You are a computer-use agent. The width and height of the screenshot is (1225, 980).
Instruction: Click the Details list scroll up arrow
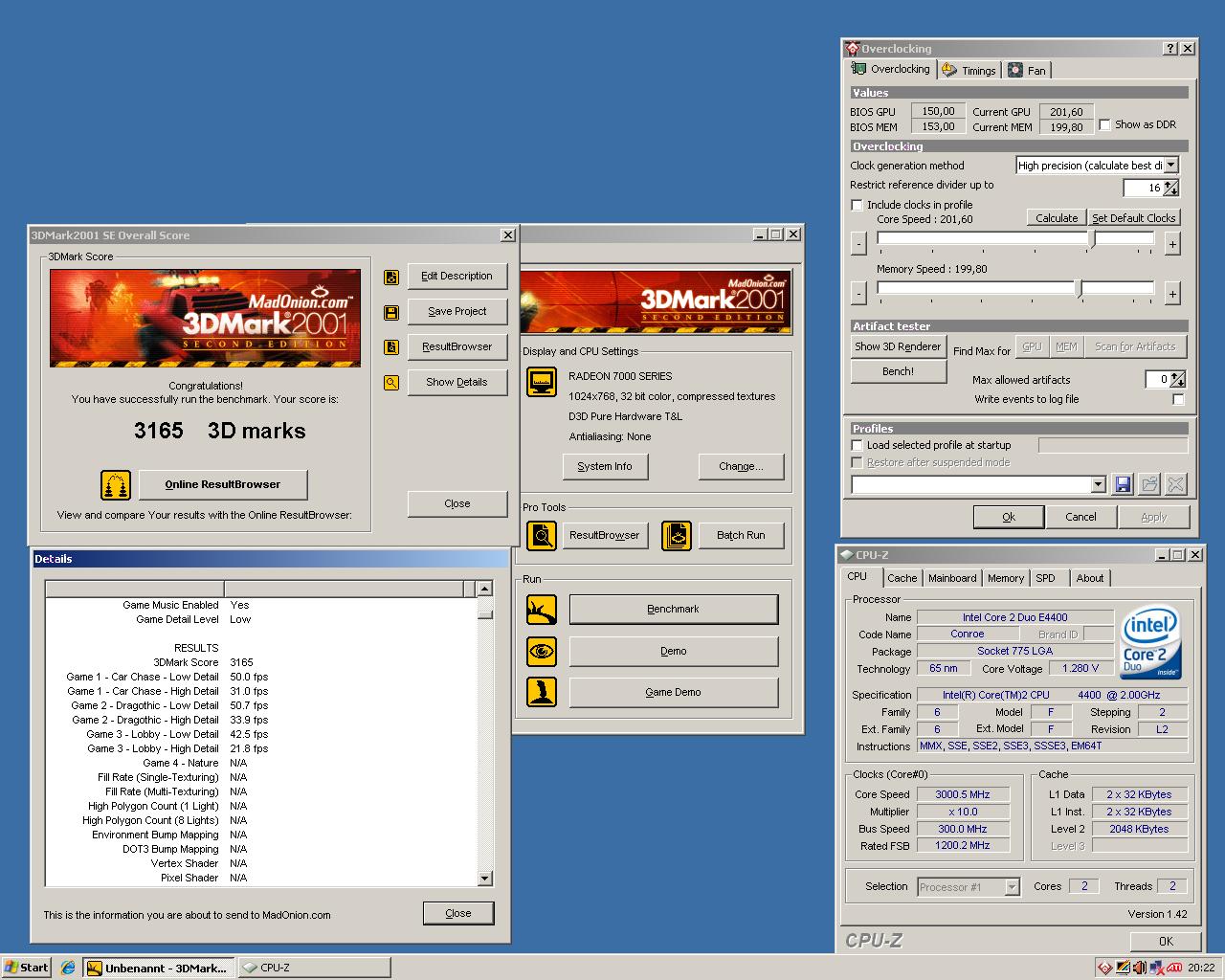tap(484, 589)
